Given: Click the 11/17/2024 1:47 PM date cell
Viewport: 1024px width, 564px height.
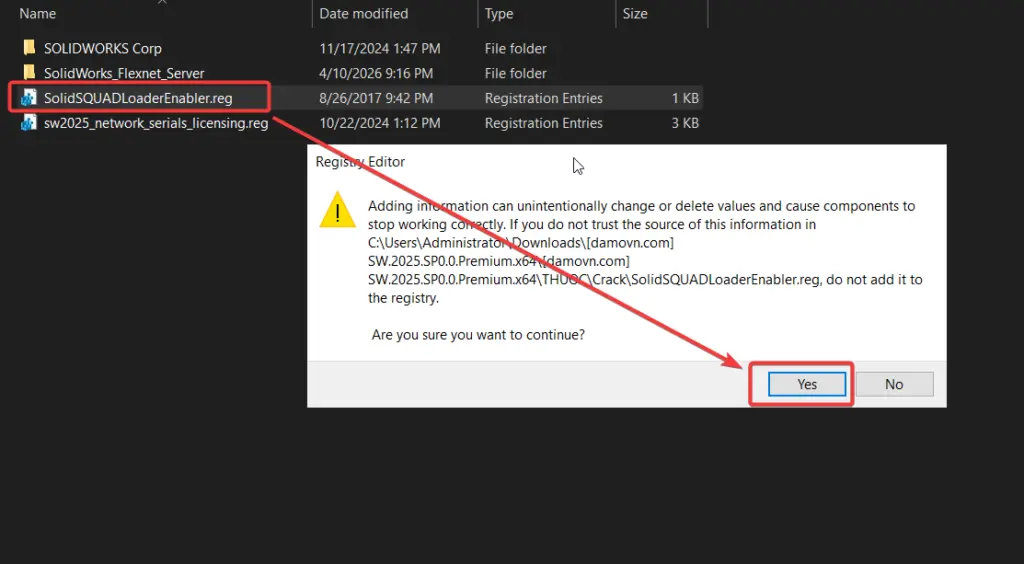Looking at the screenshot, I should click(x=379, y=48).
